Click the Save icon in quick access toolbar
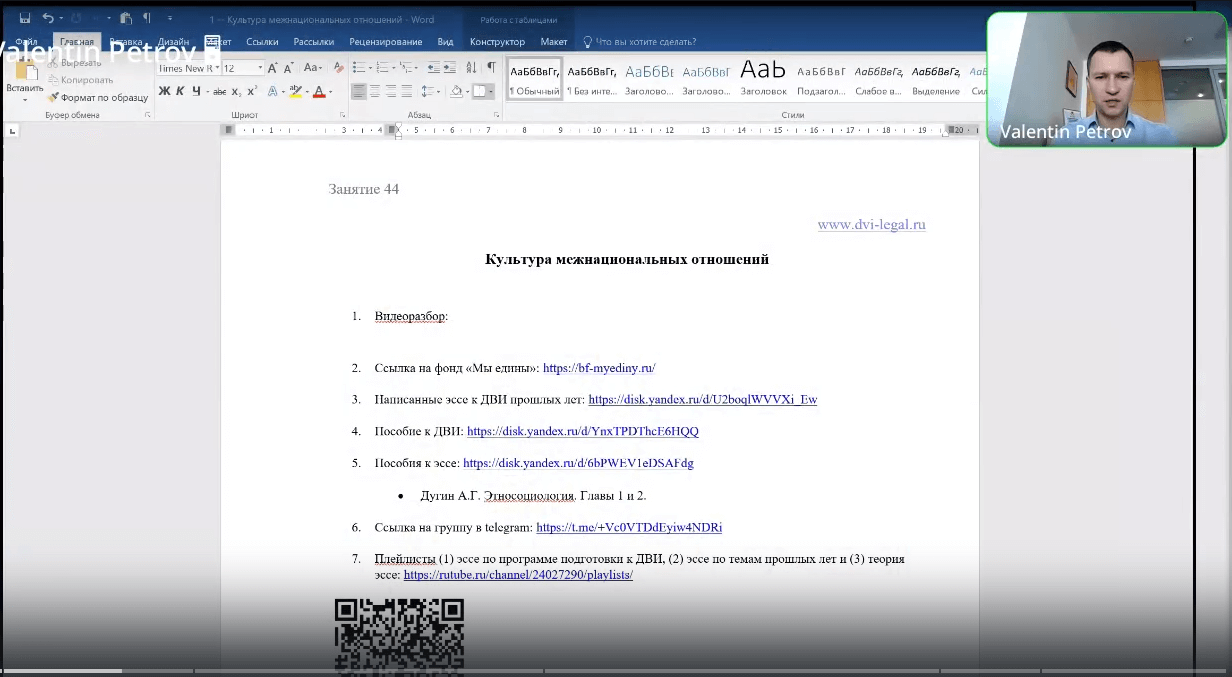Screen dimensions: 1232x677 click(25, 18)
